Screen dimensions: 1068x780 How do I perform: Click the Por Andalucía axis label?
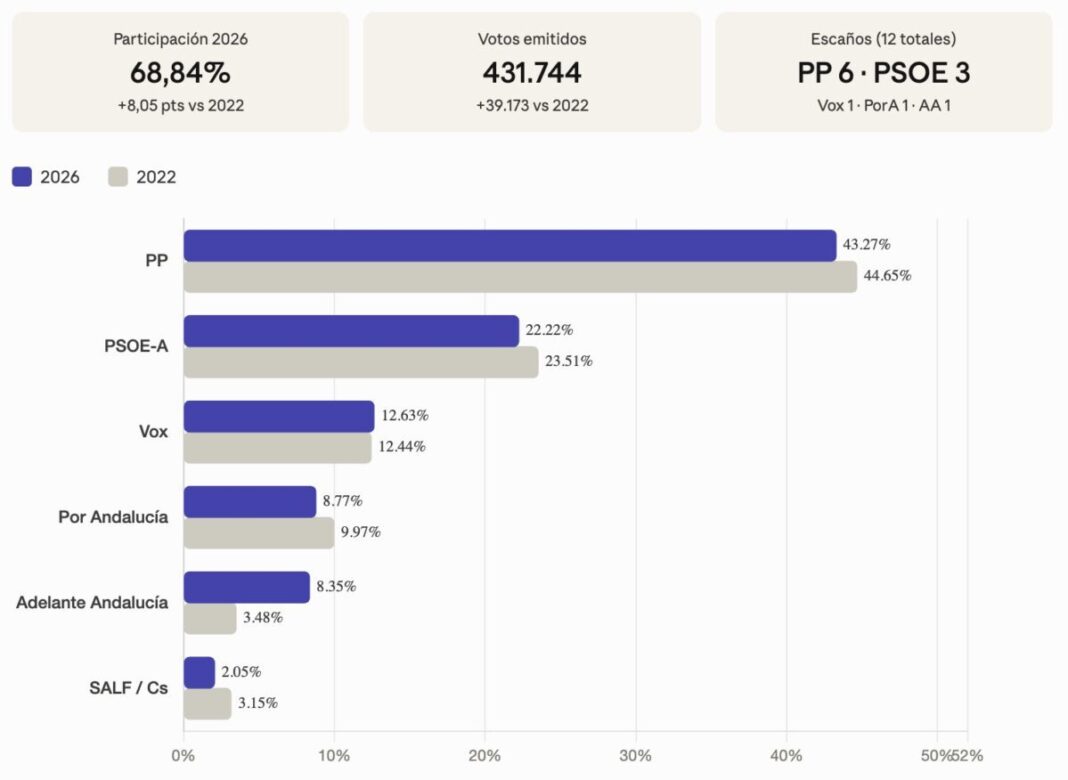(x=113, y=517)
